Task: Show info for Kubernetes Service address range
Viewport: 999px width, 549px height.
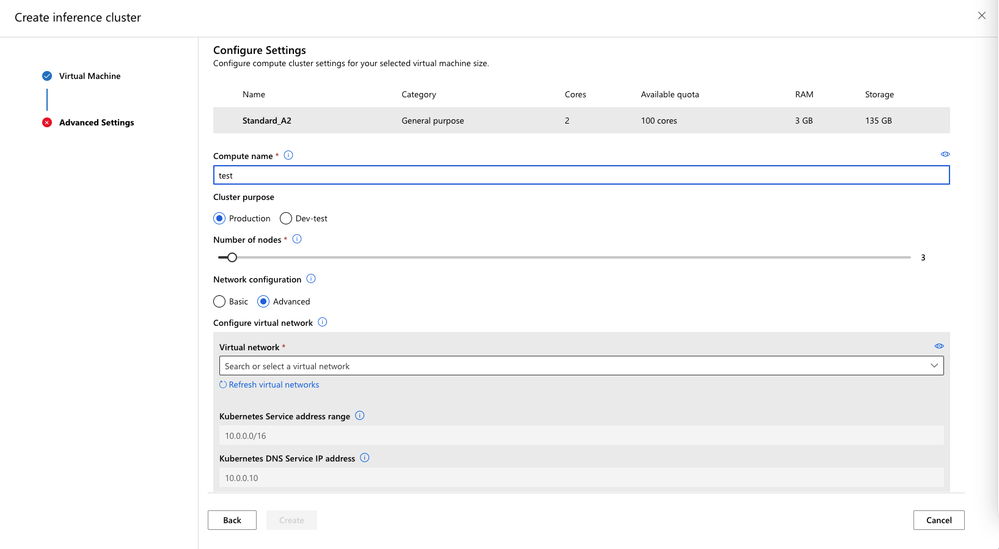Action: (x=360, y=416)
